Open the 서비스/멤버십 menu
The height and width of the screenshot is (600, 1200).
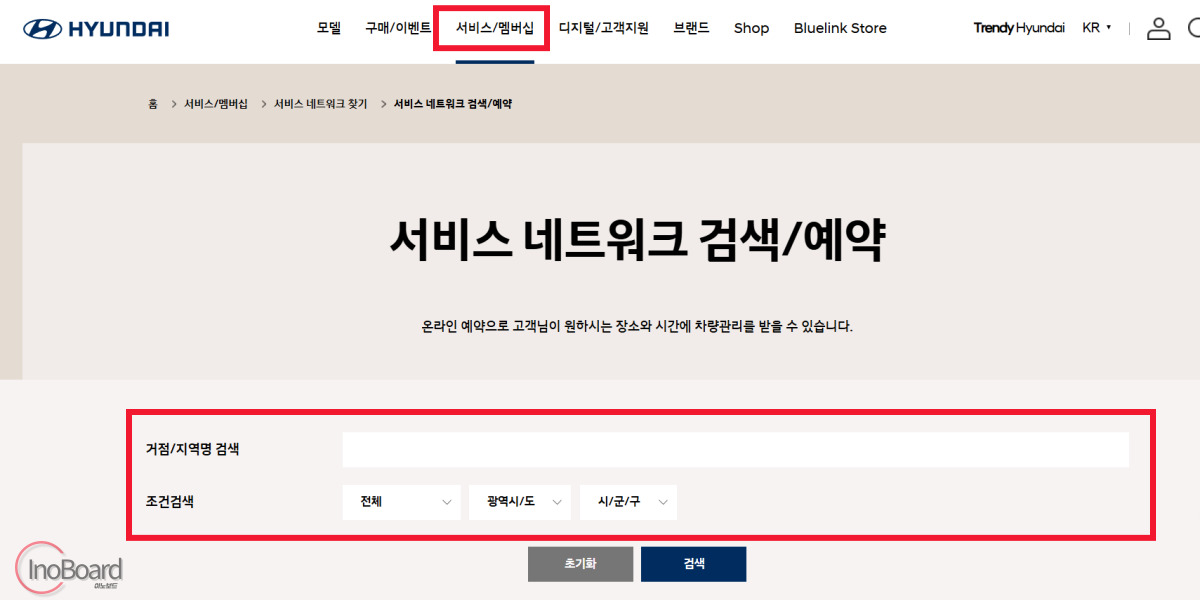(495, 28)
